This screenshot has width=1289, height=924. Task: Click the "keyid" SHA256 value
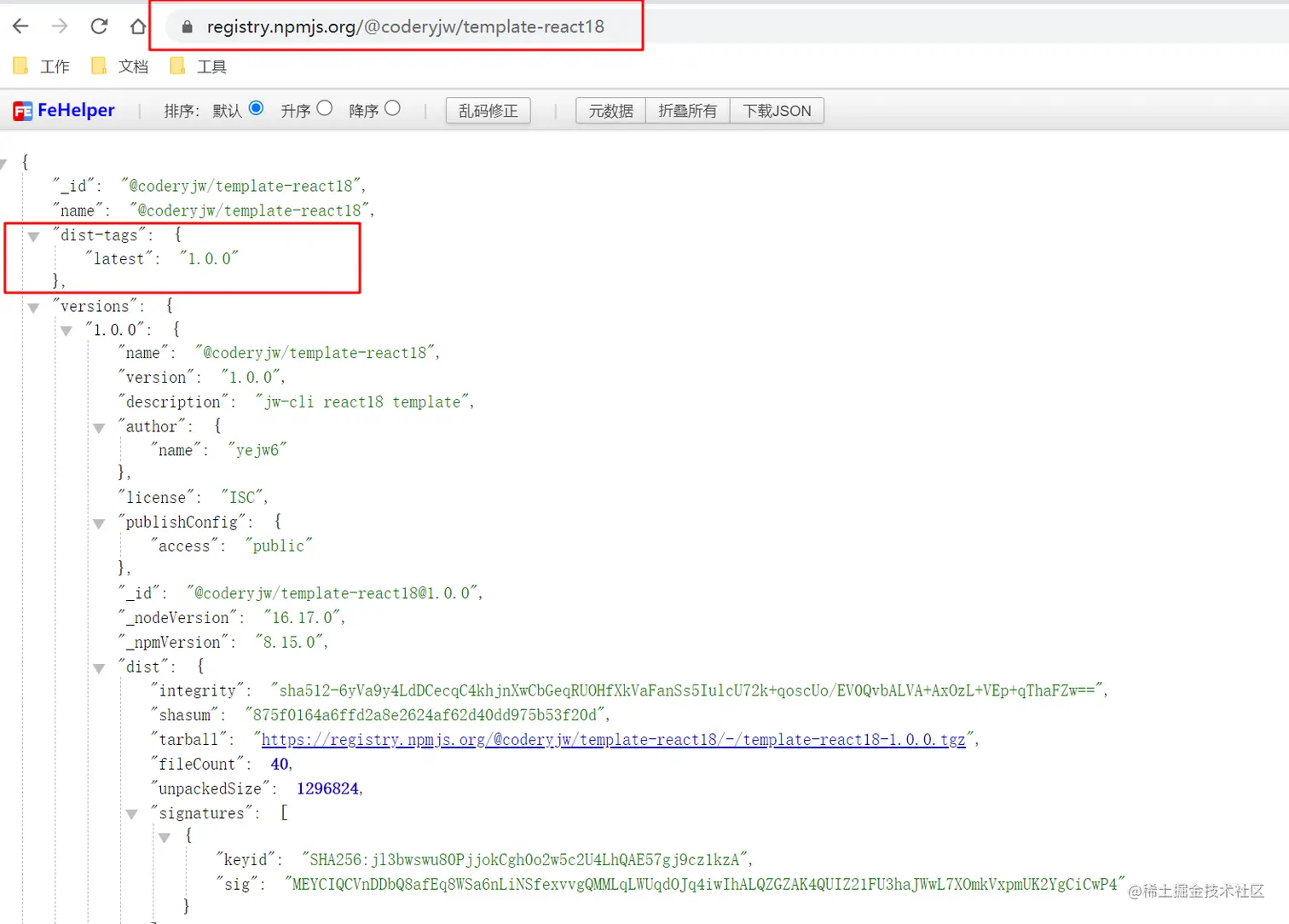[x=525, y=859]
